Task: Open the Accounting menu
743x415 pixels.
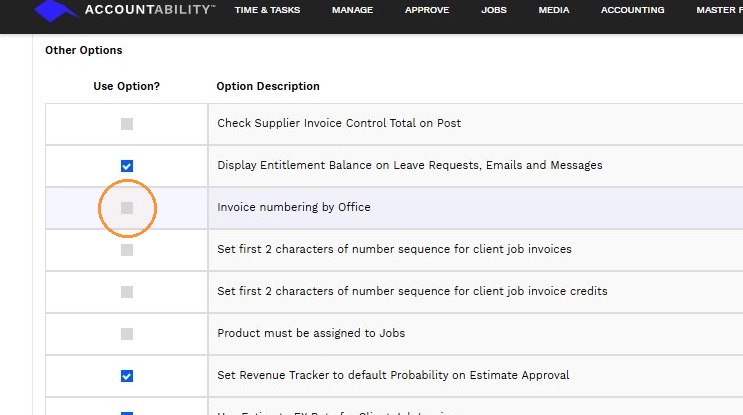Action: point(633,10)
